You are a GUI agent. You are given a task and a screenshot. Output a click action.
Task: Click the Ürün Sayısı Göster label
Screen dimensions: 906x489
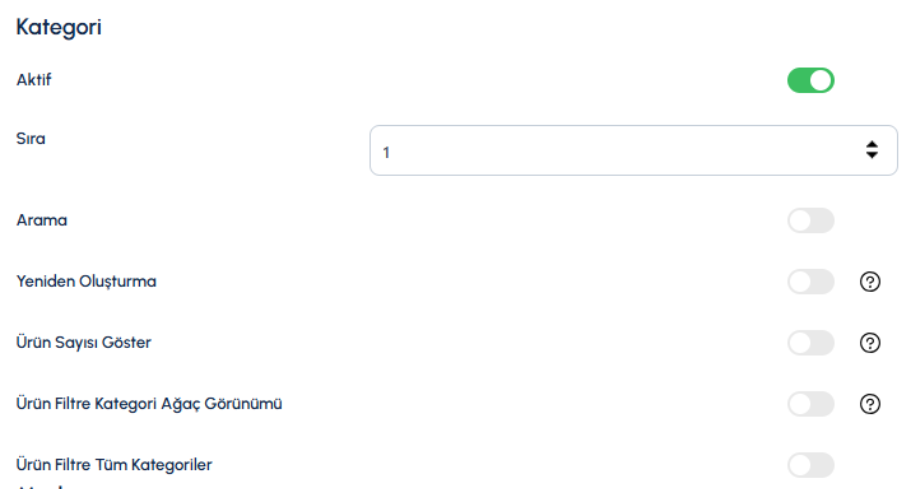83,343
